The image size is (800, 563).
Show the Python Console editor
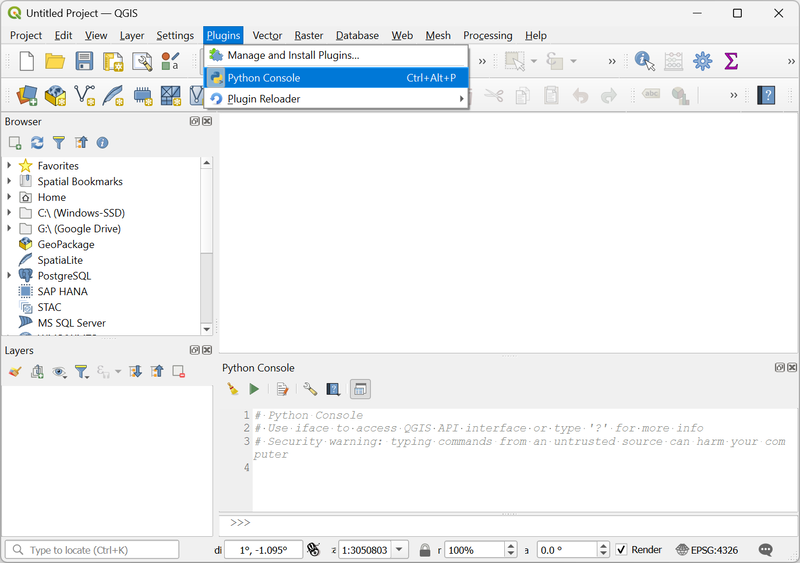point(282,389)
